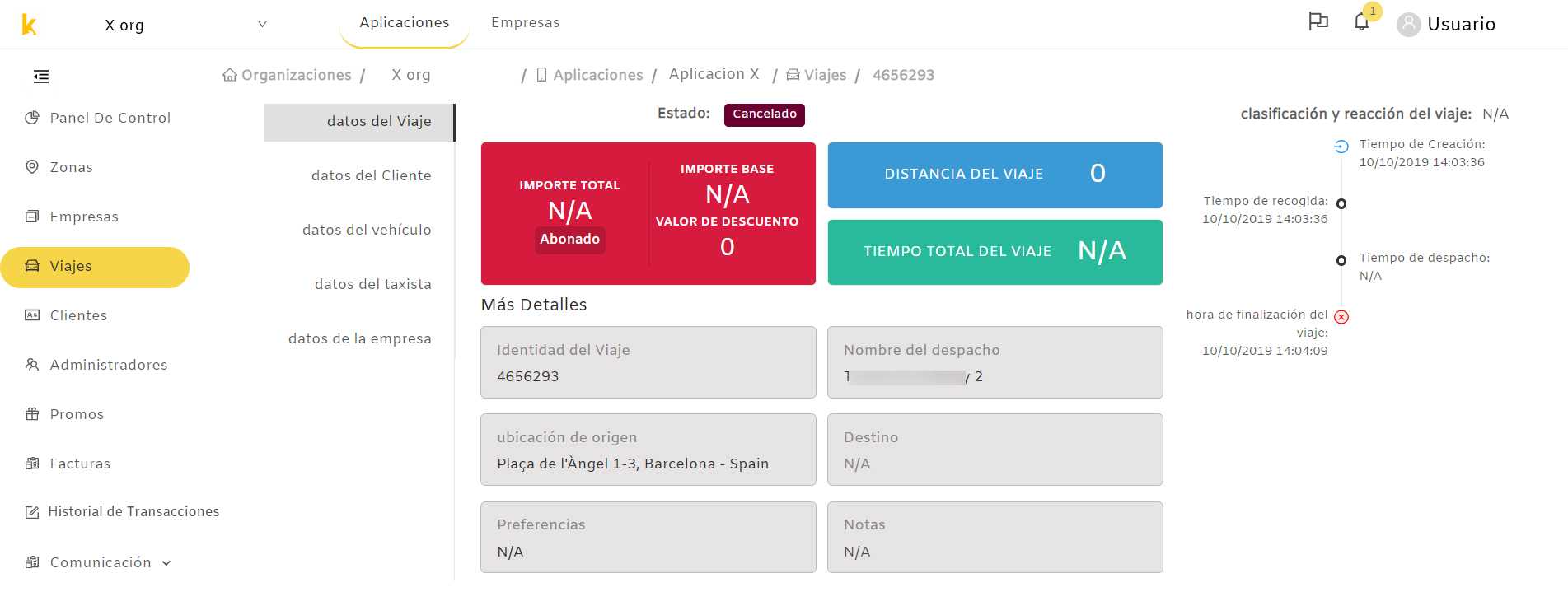Click the Promos gift icon
The height and width of the screenshot is (592, 1568).
[32, 414]
